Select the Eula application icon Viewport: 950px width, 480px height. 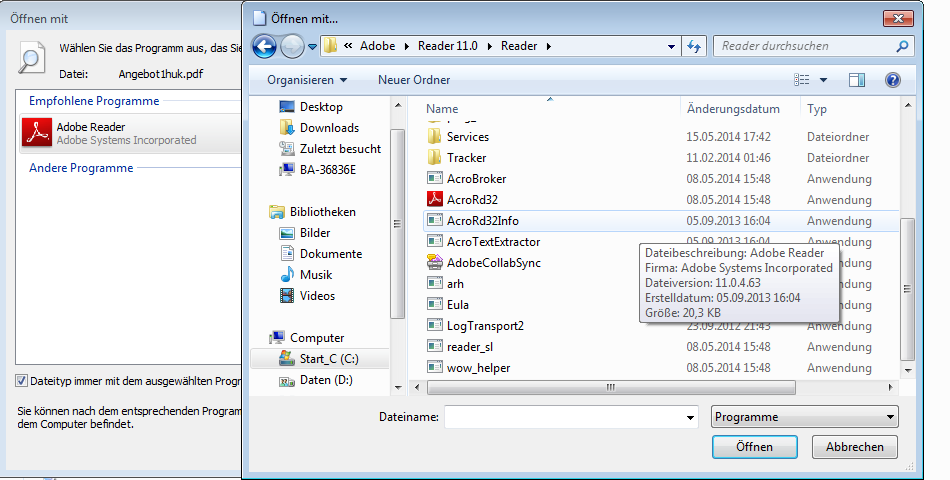[x=434, y=304]
